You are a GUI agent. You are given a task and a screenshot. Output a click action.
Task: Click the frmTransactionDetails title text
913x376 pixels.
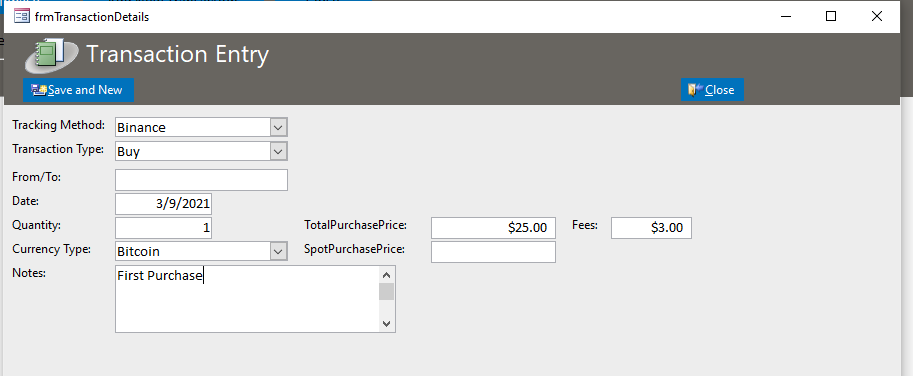(x=92, y=17)
